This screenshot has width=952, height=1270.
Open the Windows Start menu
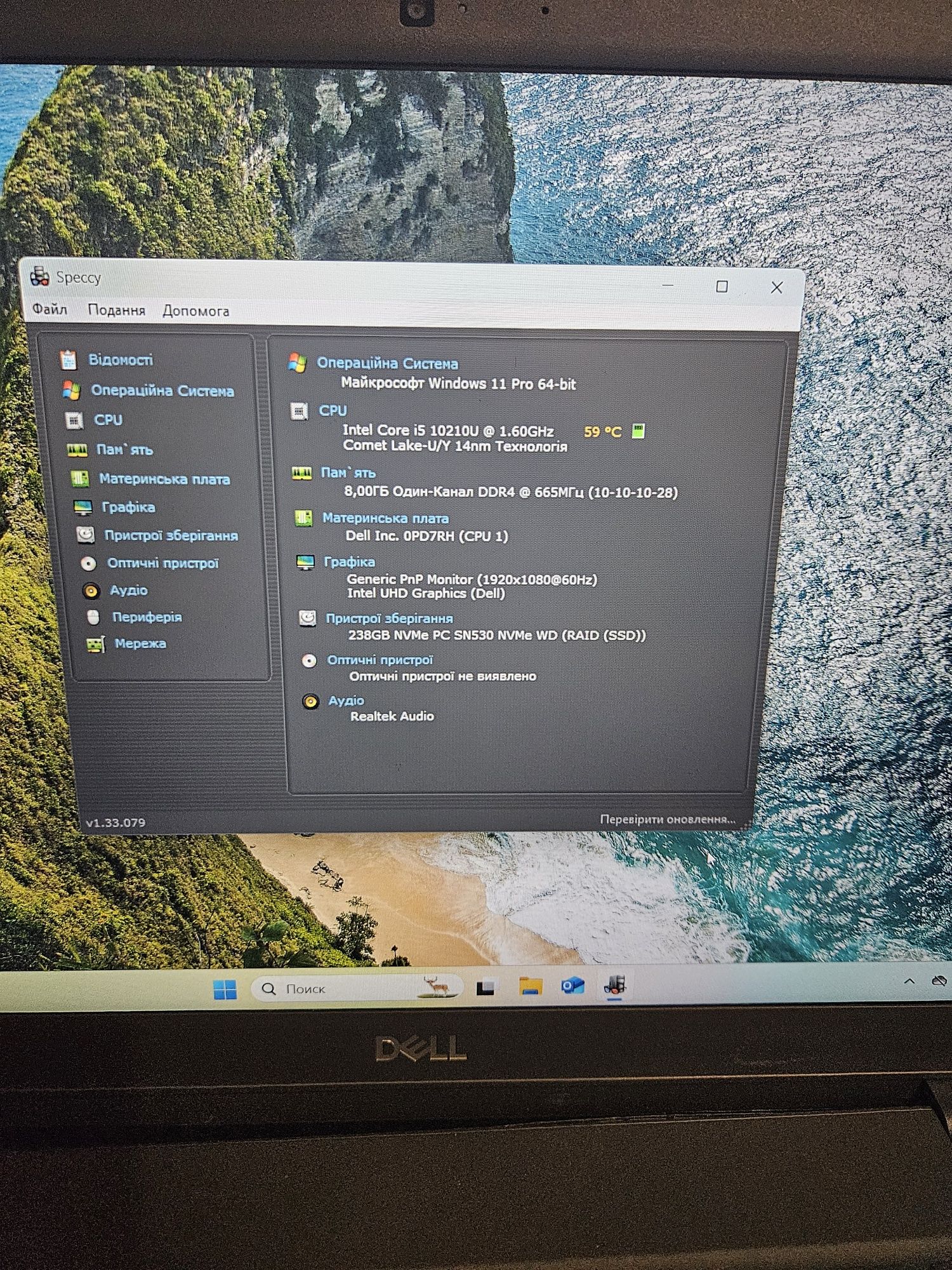(225, 989)
